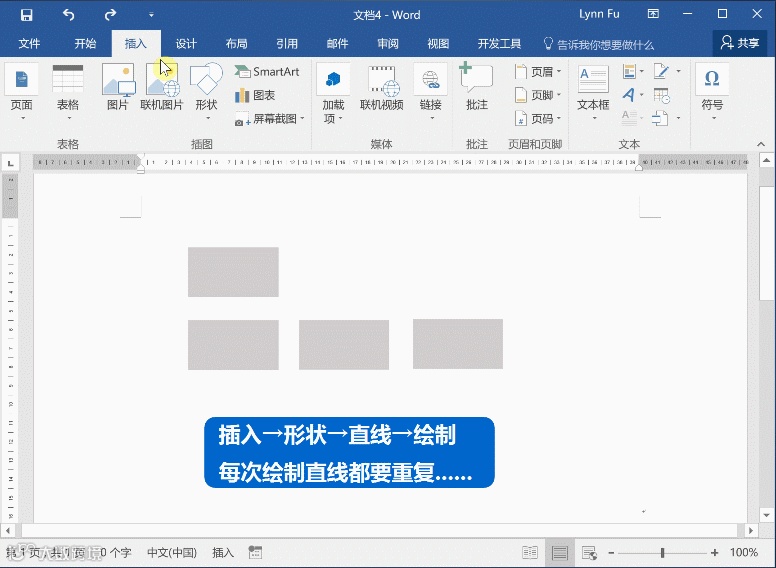Switch to the Home (开始) tab
This screenshot has height=568, width=776.
(x=85, y=44)
